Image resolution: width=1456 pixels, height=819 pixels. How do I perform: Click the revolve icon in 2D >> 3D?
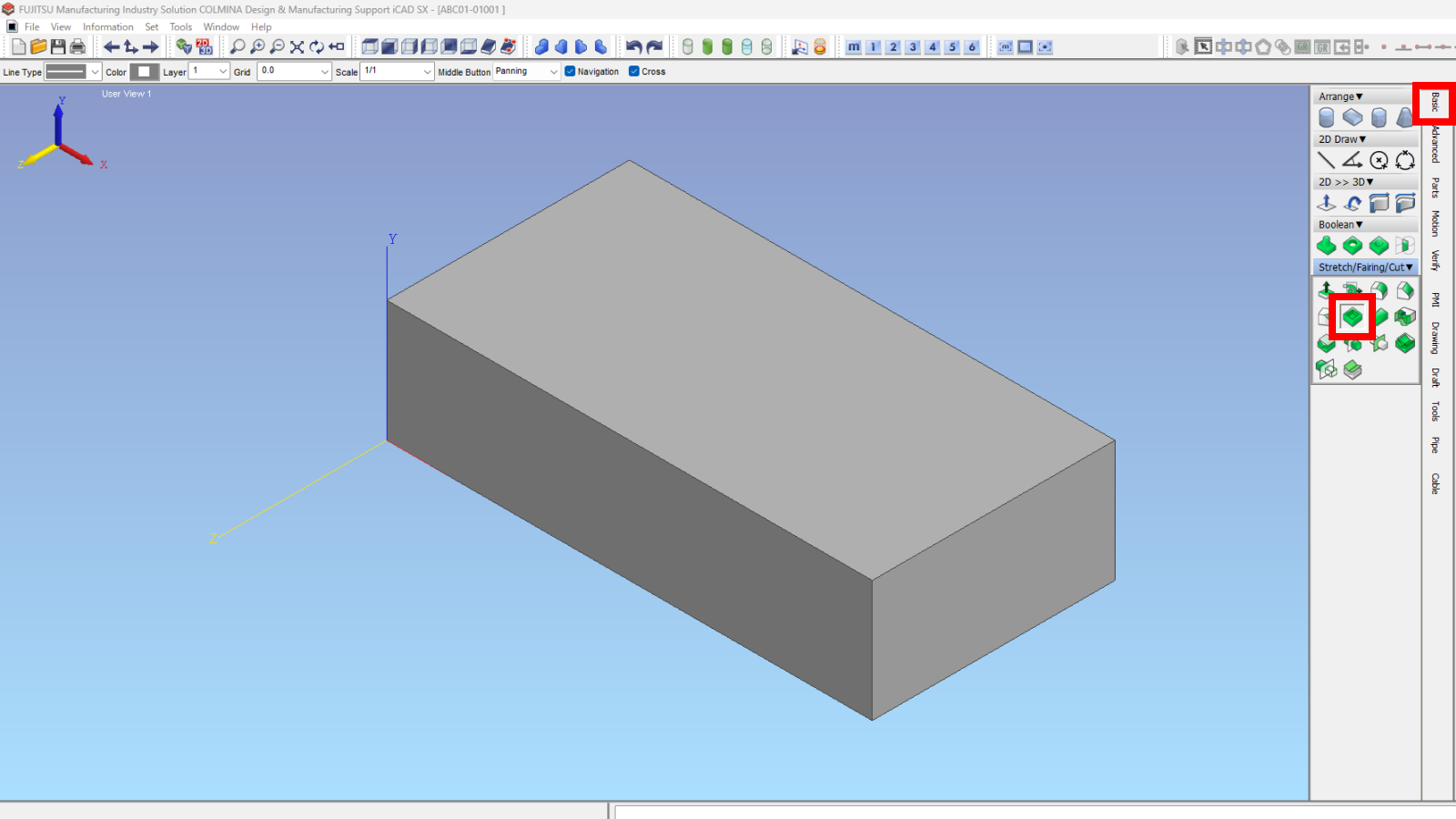pos(1353,203)
